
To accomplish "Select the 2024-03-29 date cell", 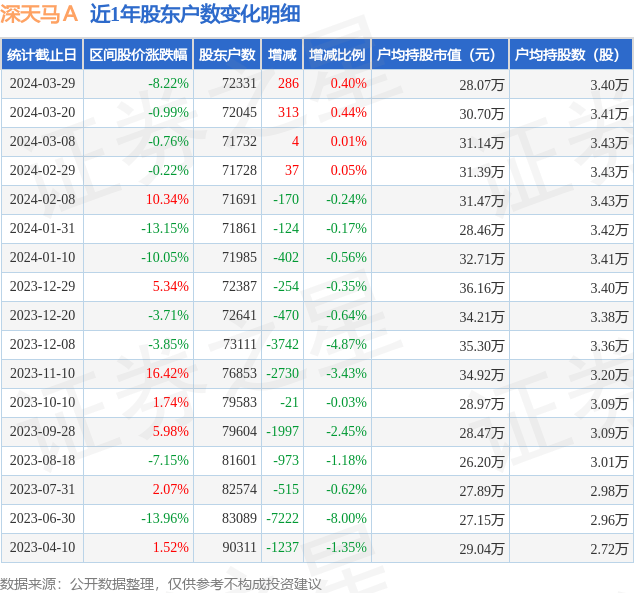I will [42, 84].
